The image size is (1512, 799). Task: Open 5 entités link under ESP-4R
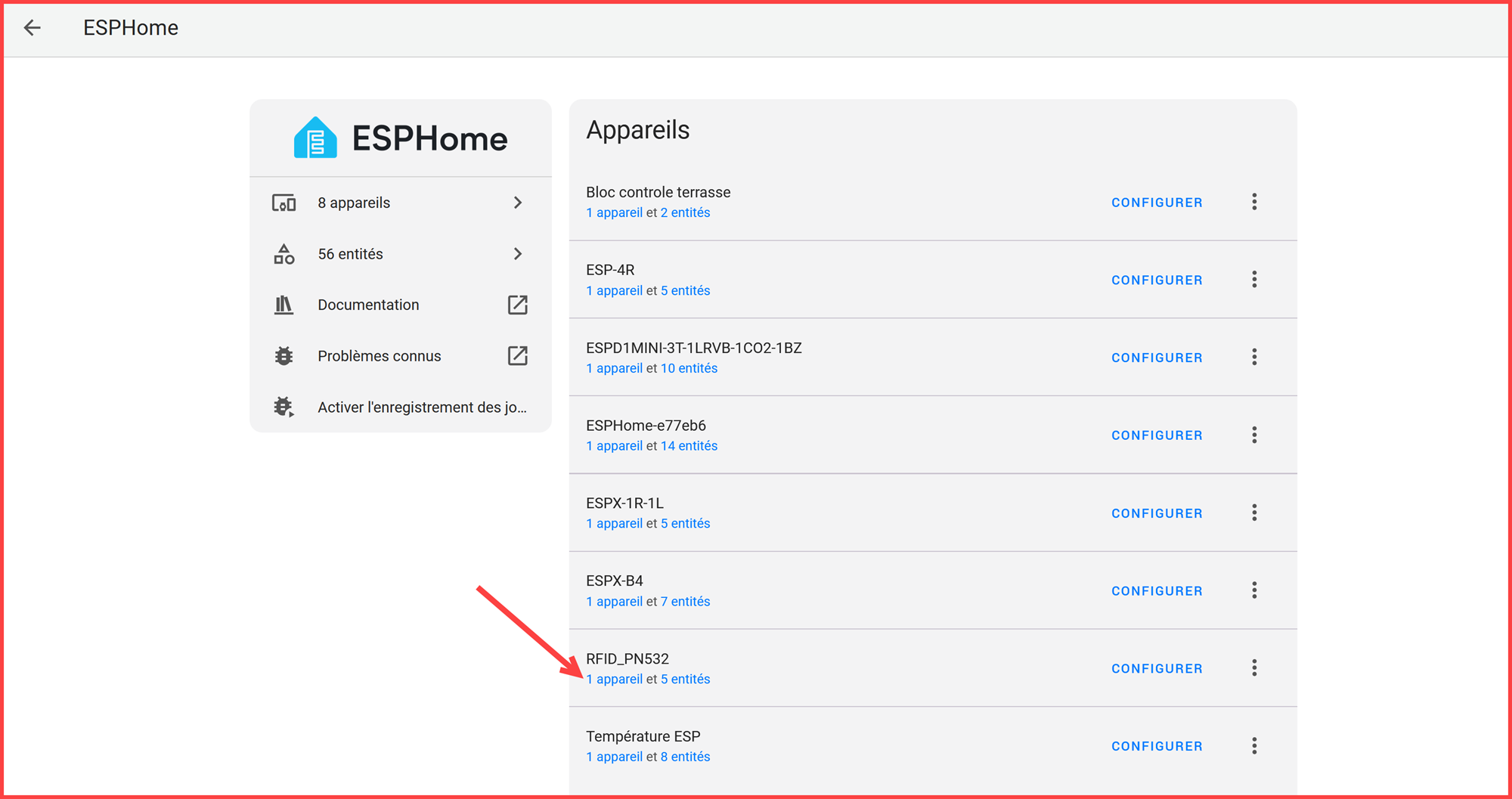tap(686, 290)
